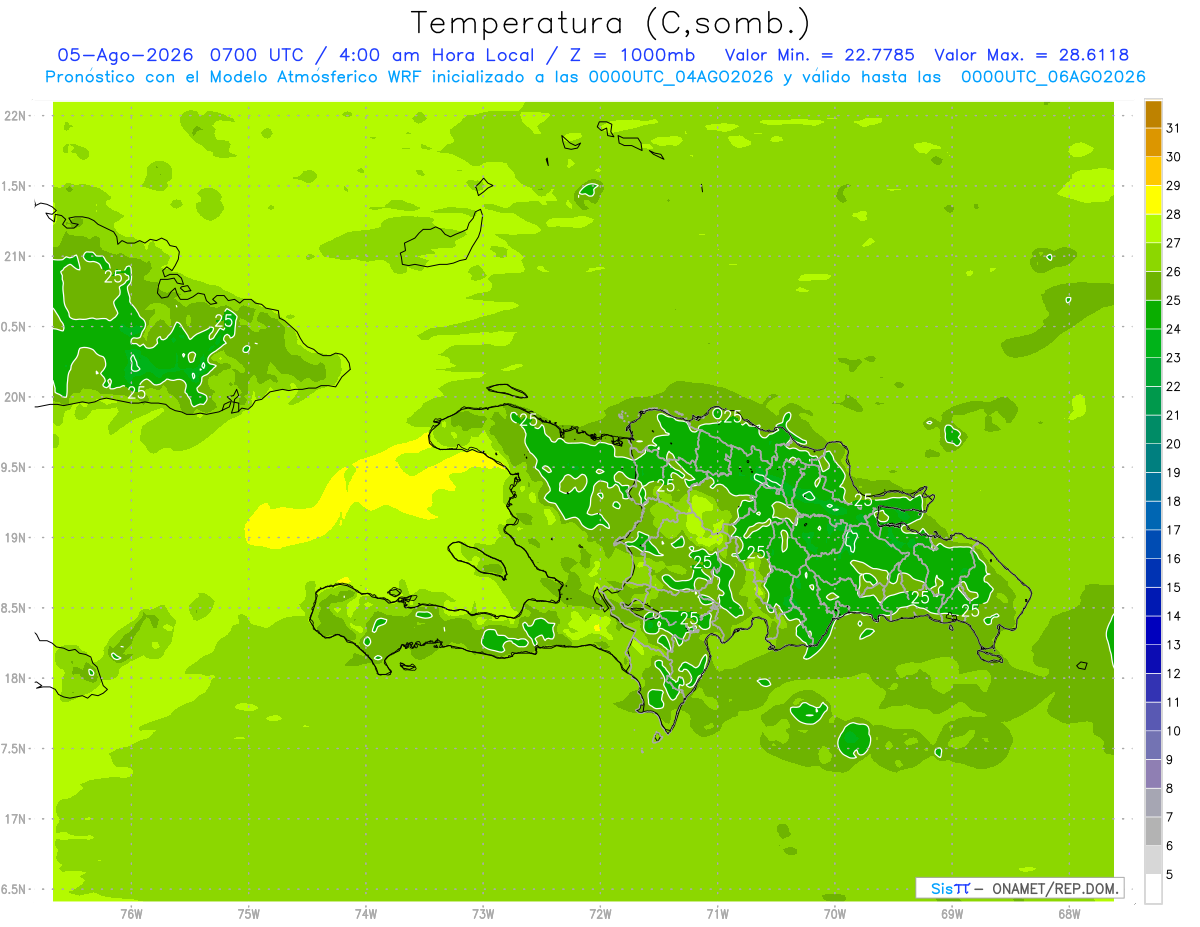
Task: Click "Valor Max. = 28.6118" text
Action: (1030, 55)
